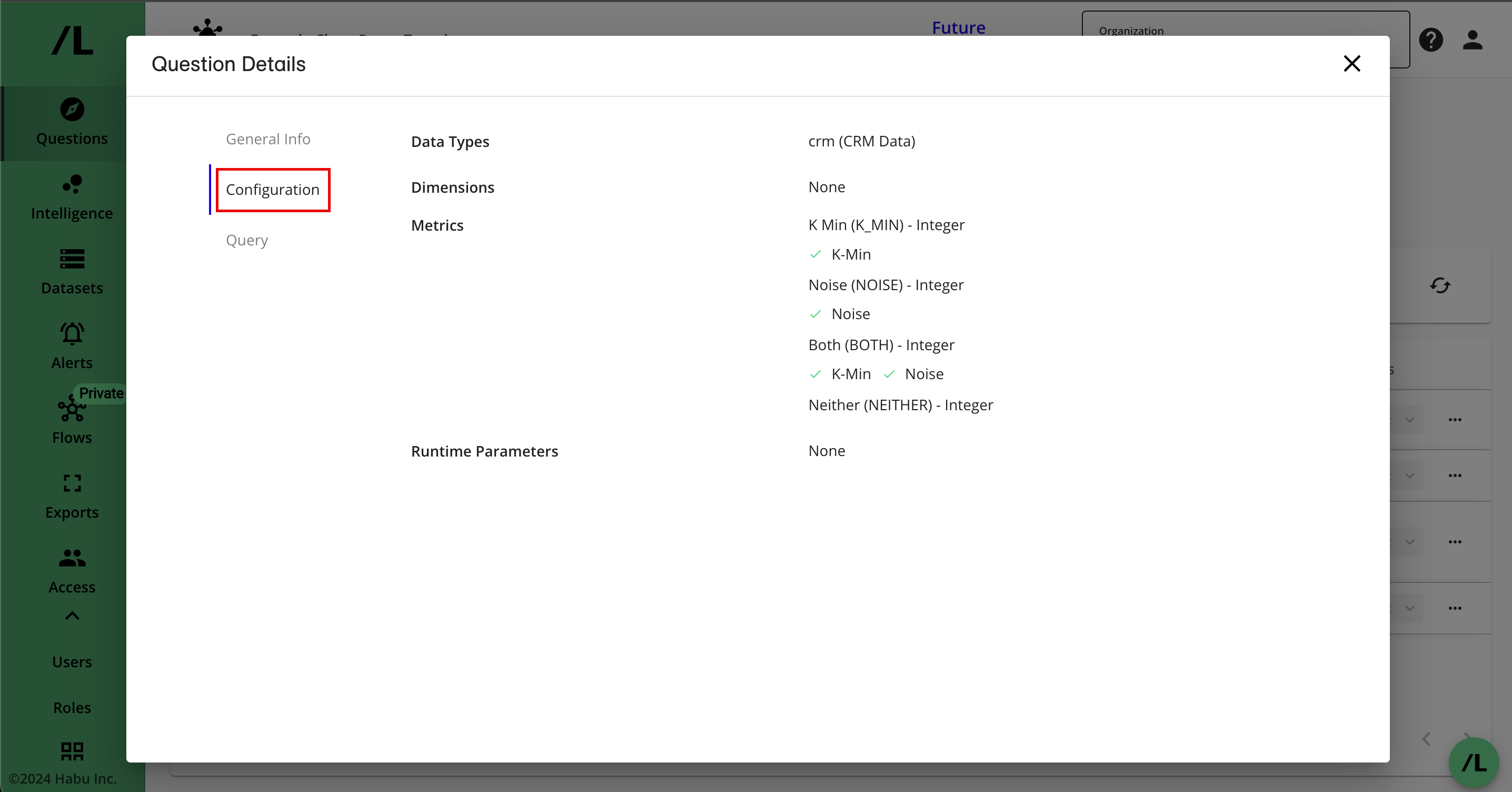Open the Access people icon
Viewport: 1512px width, 792px height.
pyautogui.click(x=72, y=558)
